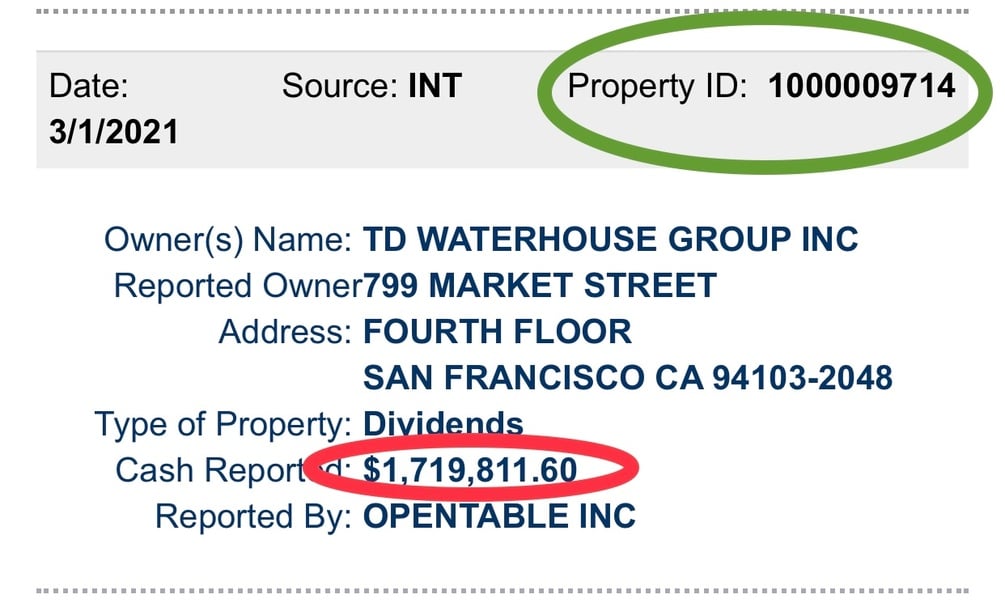Click owner name TD WATERHOUSE GROUP INC

pyautogui.click(x=610, y=240)
